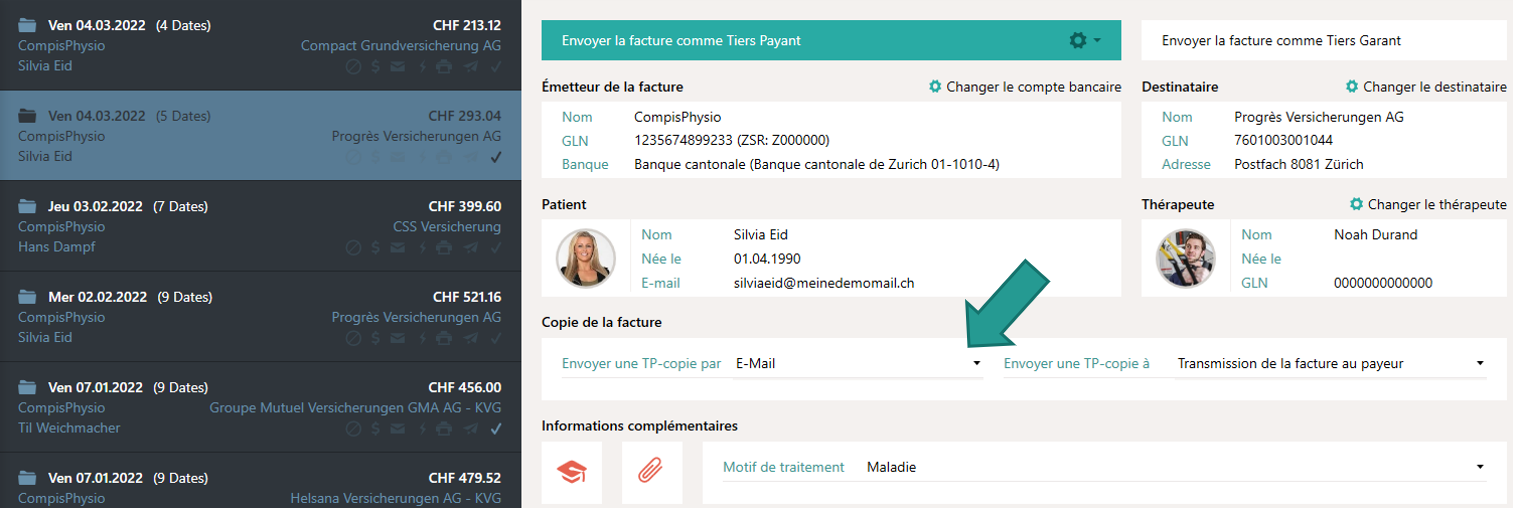Viewport: 1513px width, 508px height.
Task: Click issuer name CompisPhysio in Émetteur panel
Action: pos(678,117)
